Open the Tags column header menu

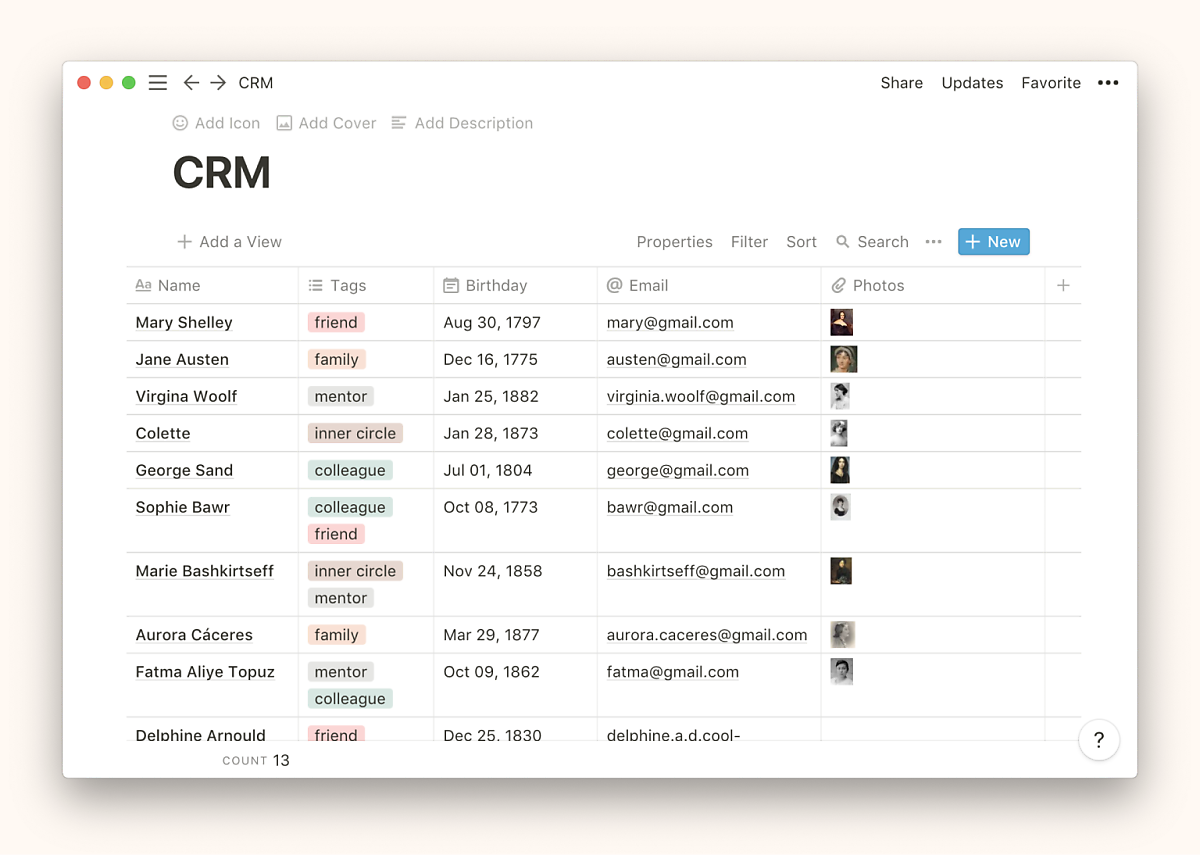tap(366, 286)
